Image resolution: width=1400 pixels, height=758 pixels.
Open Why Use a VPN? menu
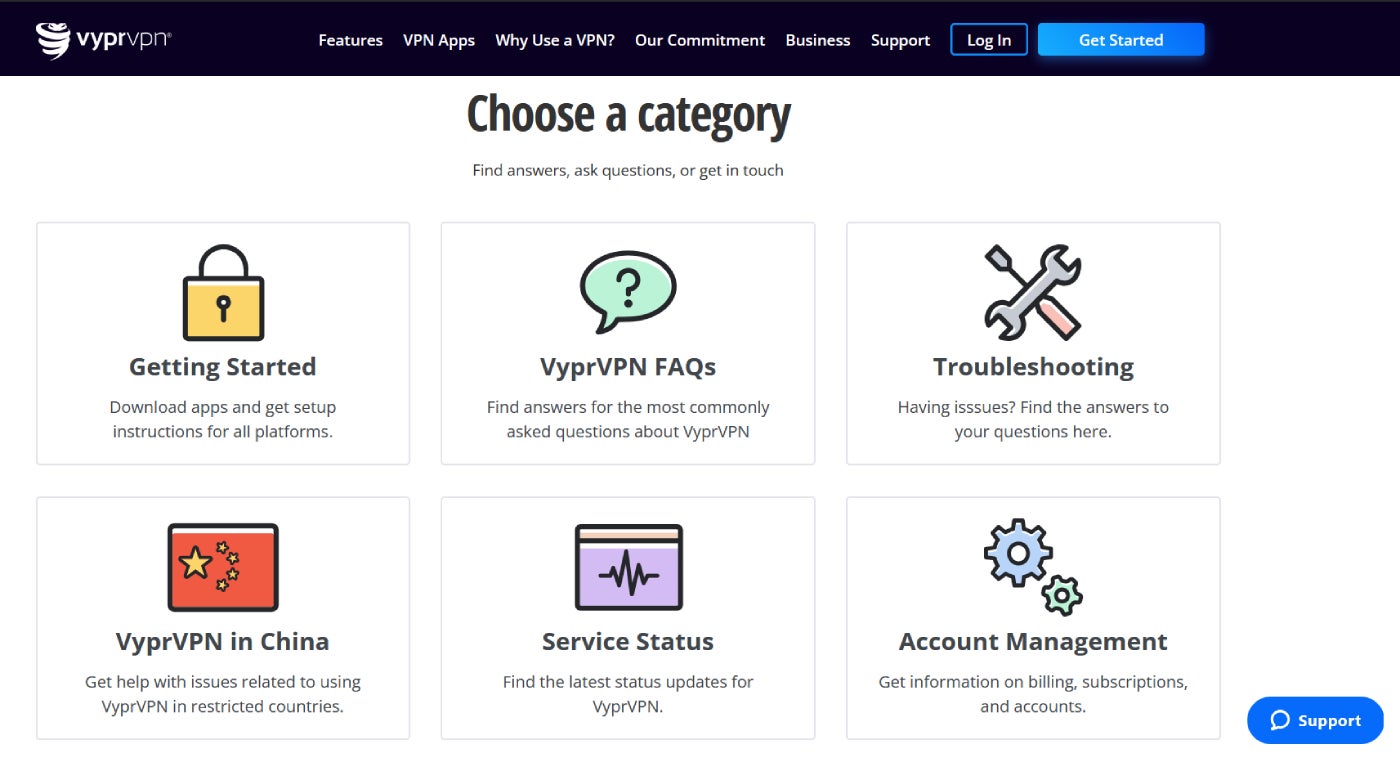click(x=555, y=40)
